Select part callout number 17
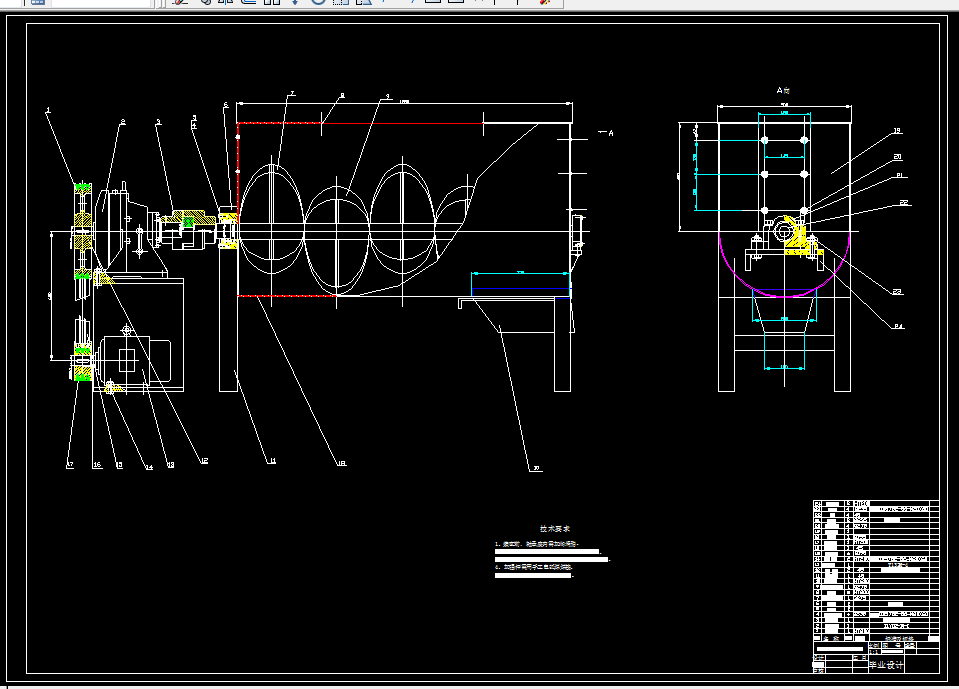 click(70, 465)
